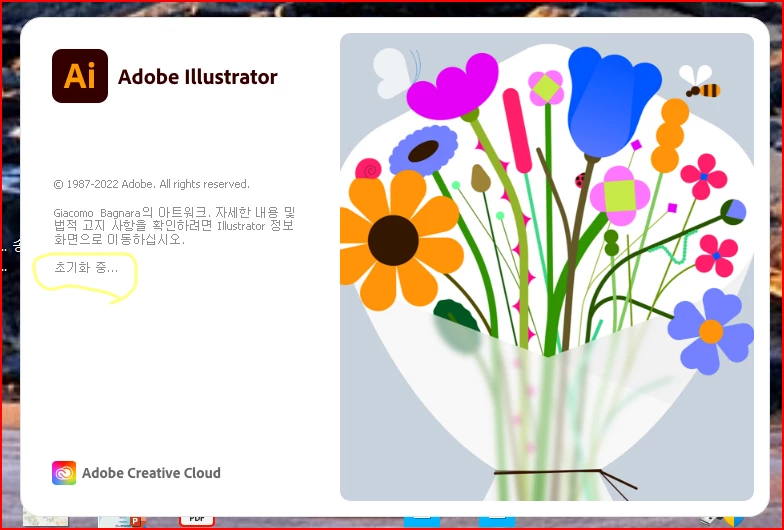Screen dimensions: 784x530
Task: Click the flower bouquet splash artwork
Action: 546,267
